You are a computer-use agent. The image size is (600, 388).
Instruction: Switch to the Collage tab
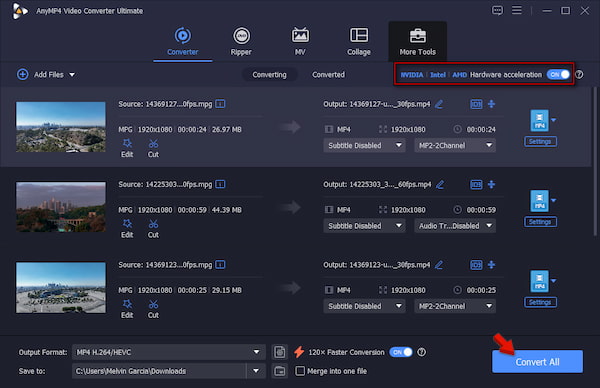click(x=359, y=41)
